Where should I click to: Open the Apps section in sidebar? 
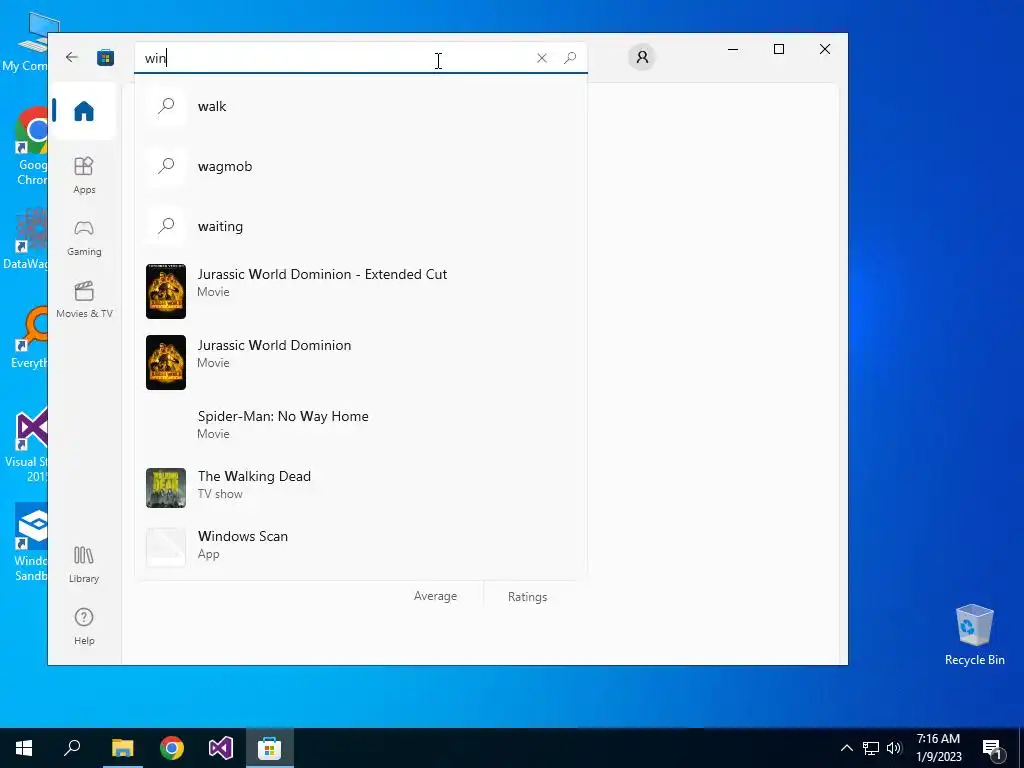pos(84,175)
